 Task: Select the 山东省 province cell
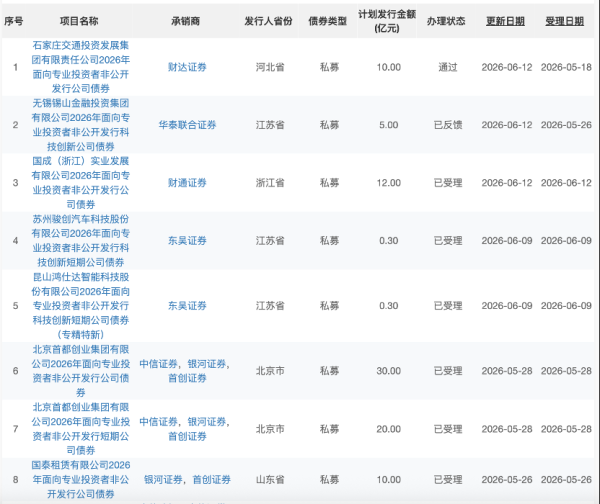pyautogui.click(x=270, y=480)
